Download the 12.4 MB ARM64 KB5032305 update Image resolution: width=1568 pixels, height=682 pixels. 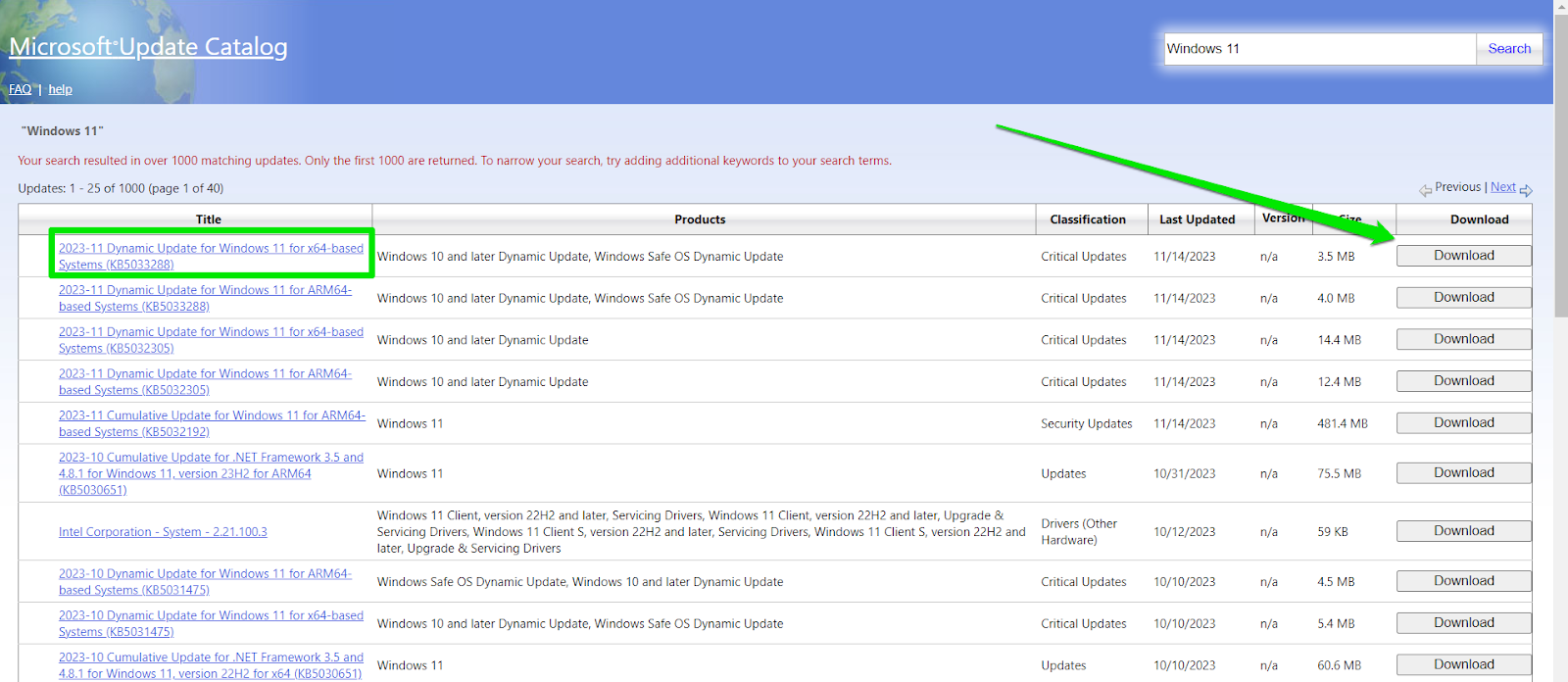1464,381
